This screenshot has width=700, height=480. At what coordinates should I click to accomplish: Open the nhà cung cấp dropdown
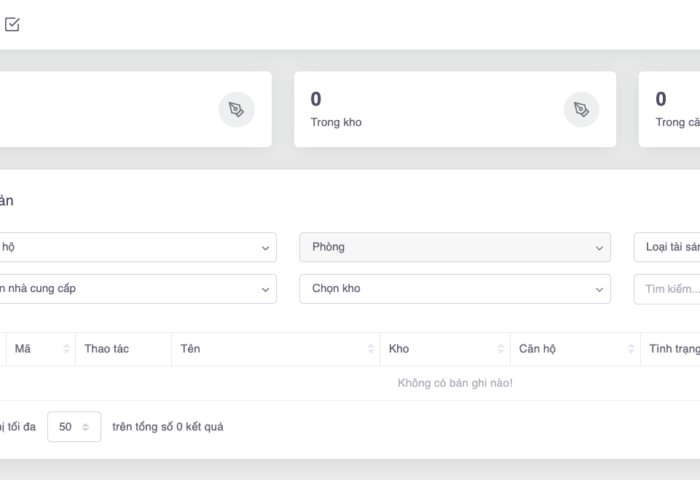point(136,289)
